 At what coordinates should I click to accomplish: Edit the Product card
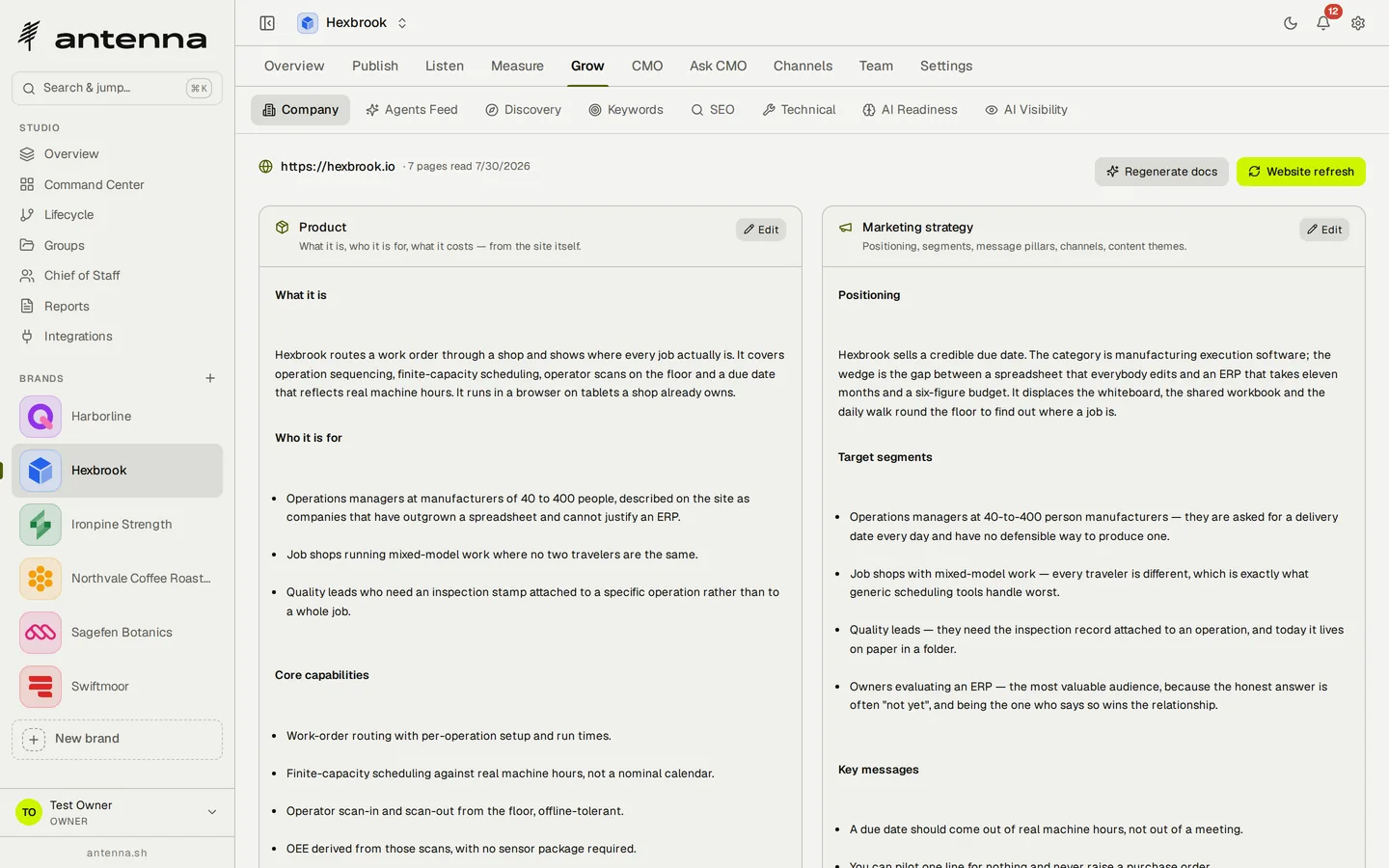click(x=761, y=230)
